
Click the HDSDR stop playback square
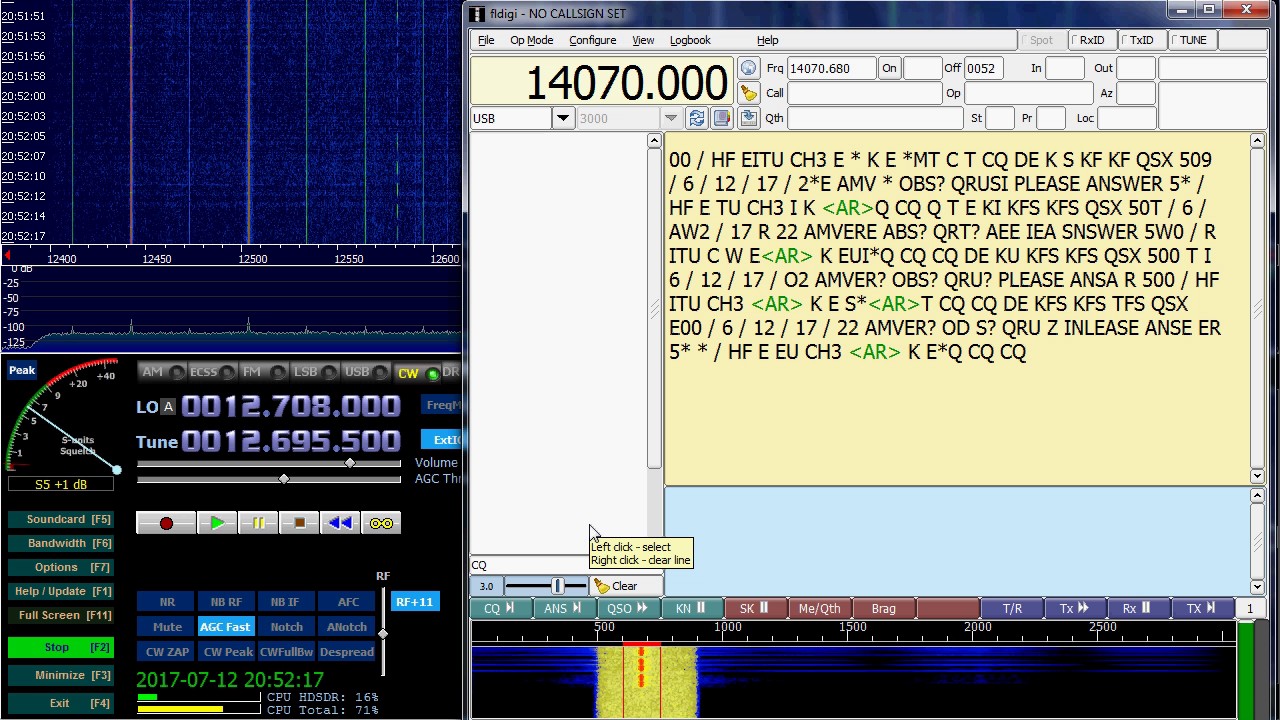click(299, 523)
